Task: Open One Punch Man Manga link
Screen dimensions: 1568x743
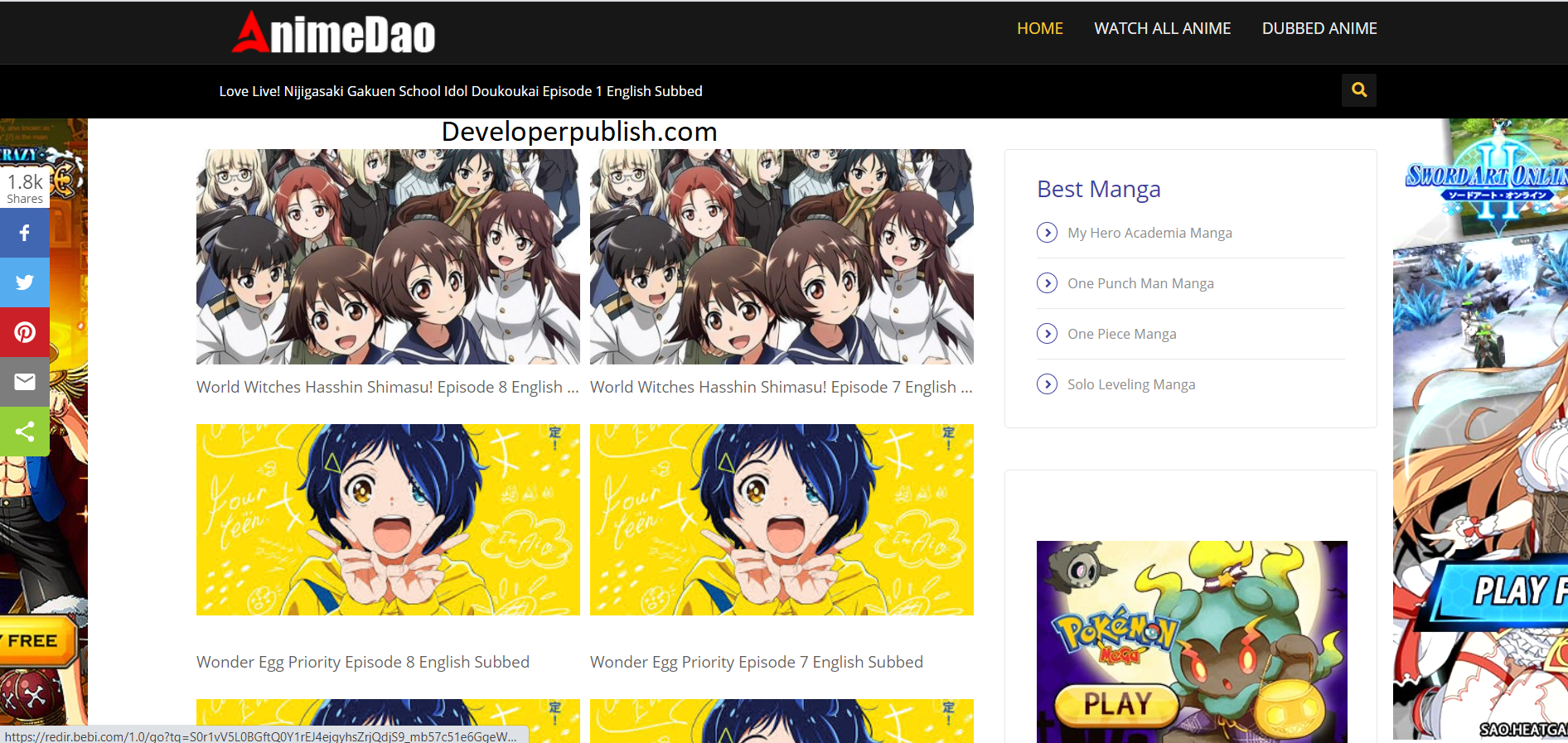Action: click(x=1140, y=283)
